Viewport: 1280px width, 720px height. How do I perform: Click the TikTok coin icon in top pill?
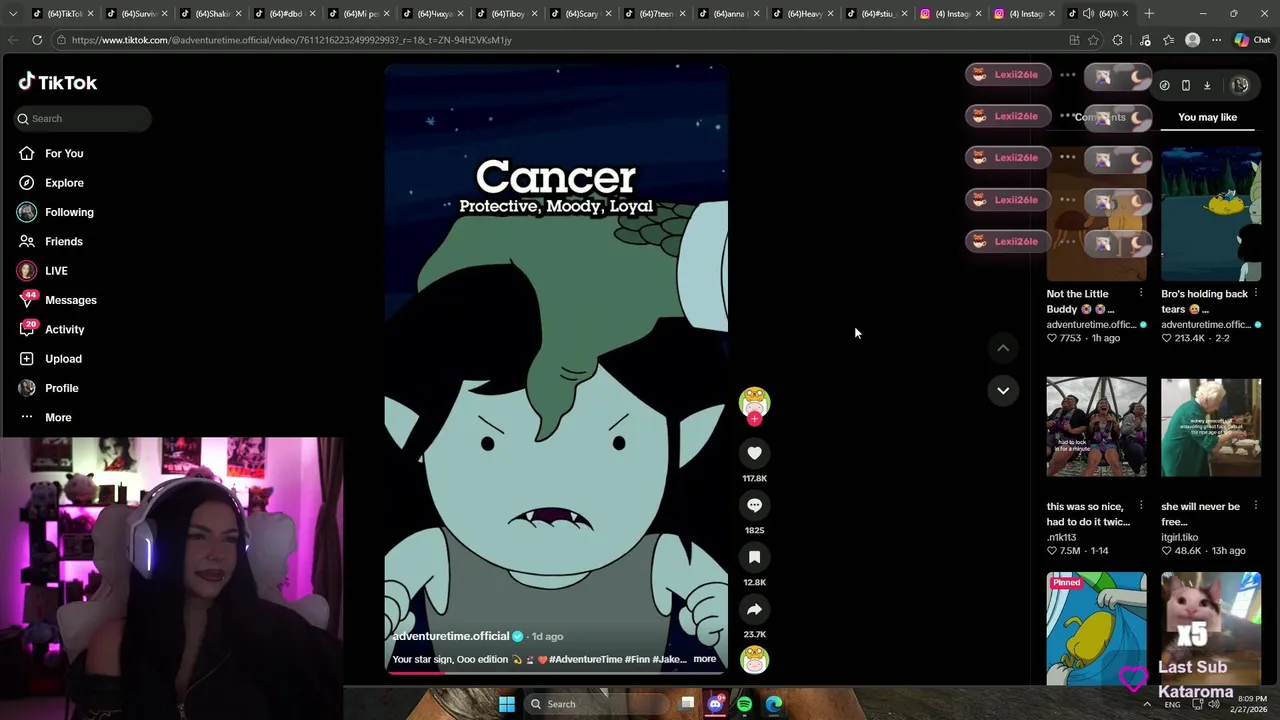pyautogui.click(x=1164, y=85)
